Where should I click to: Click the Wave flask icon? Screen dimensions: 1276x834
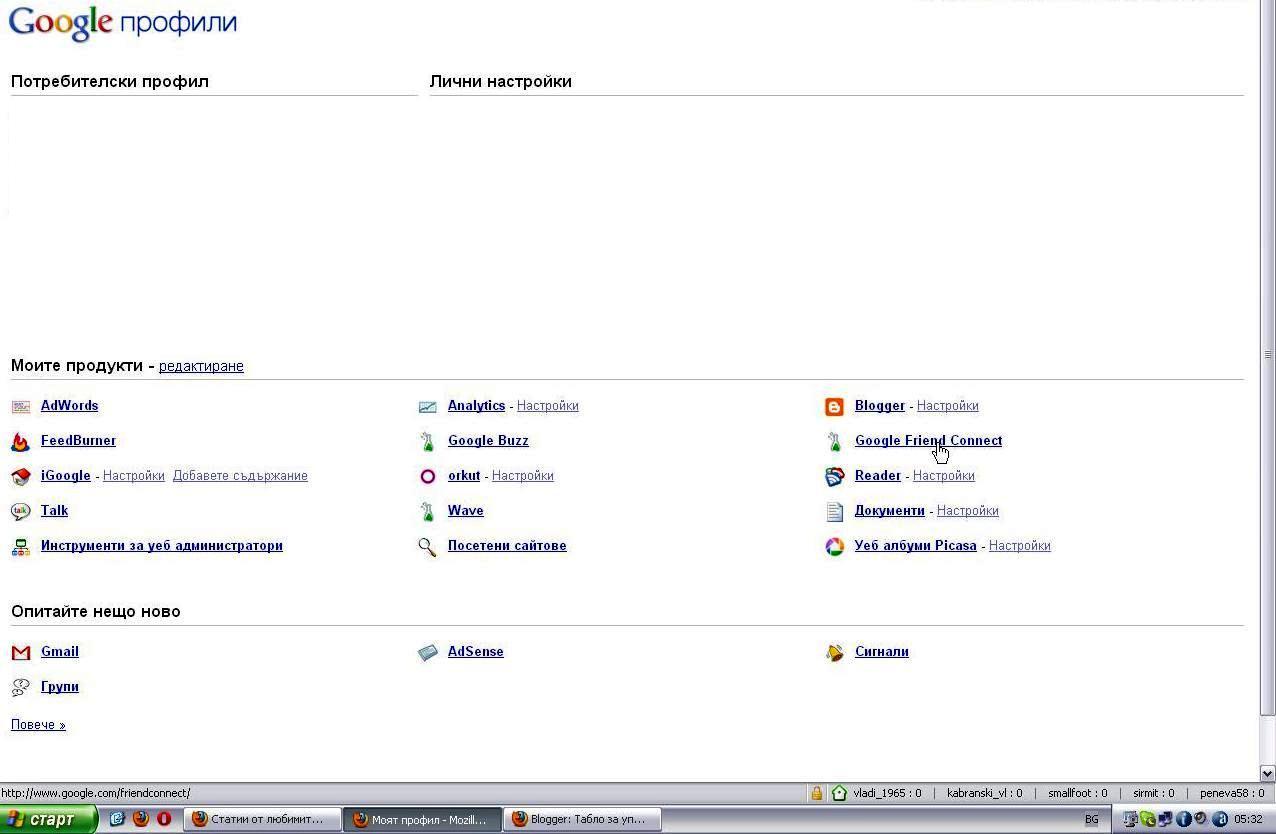pyautogui.click(x=428, y=511)
